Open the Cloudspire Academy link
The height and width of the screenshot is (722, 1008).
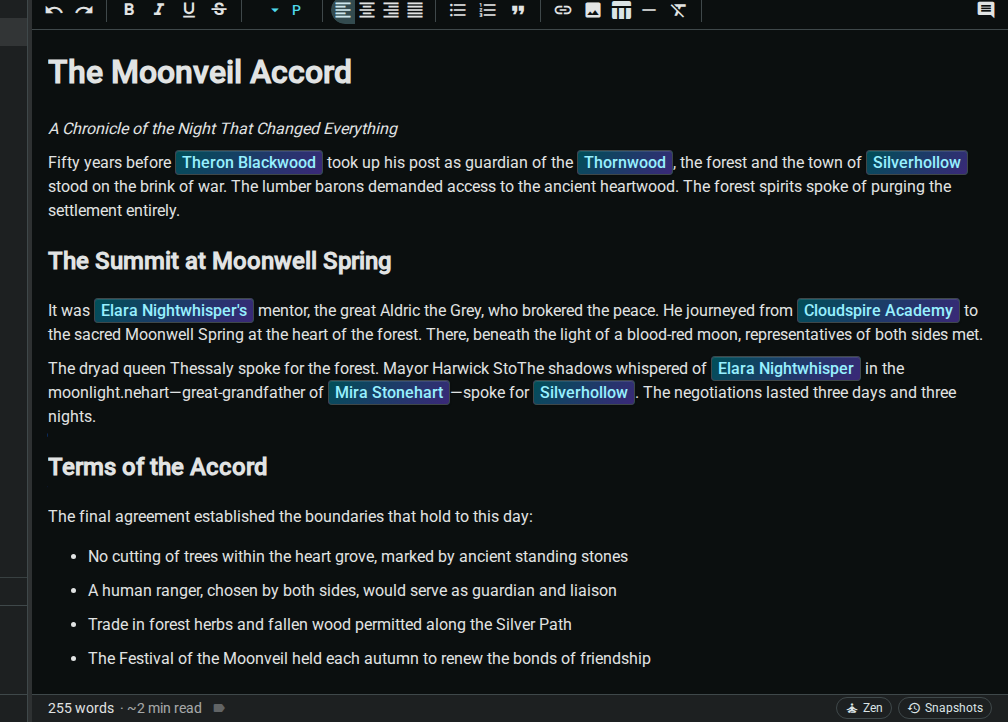[878, 311]
